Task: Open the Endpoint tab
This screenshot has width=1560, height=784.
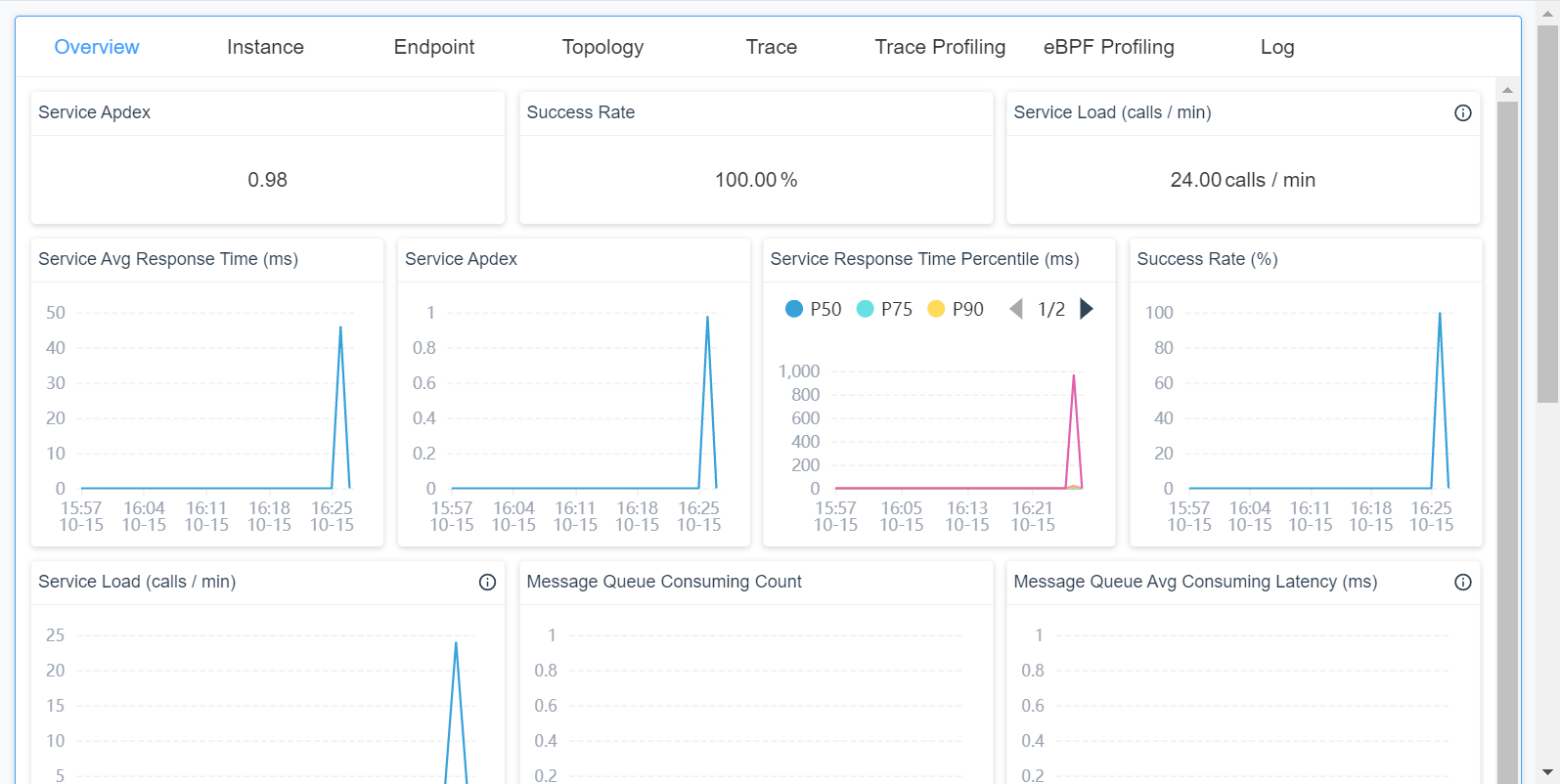Action: pos(434,47)
